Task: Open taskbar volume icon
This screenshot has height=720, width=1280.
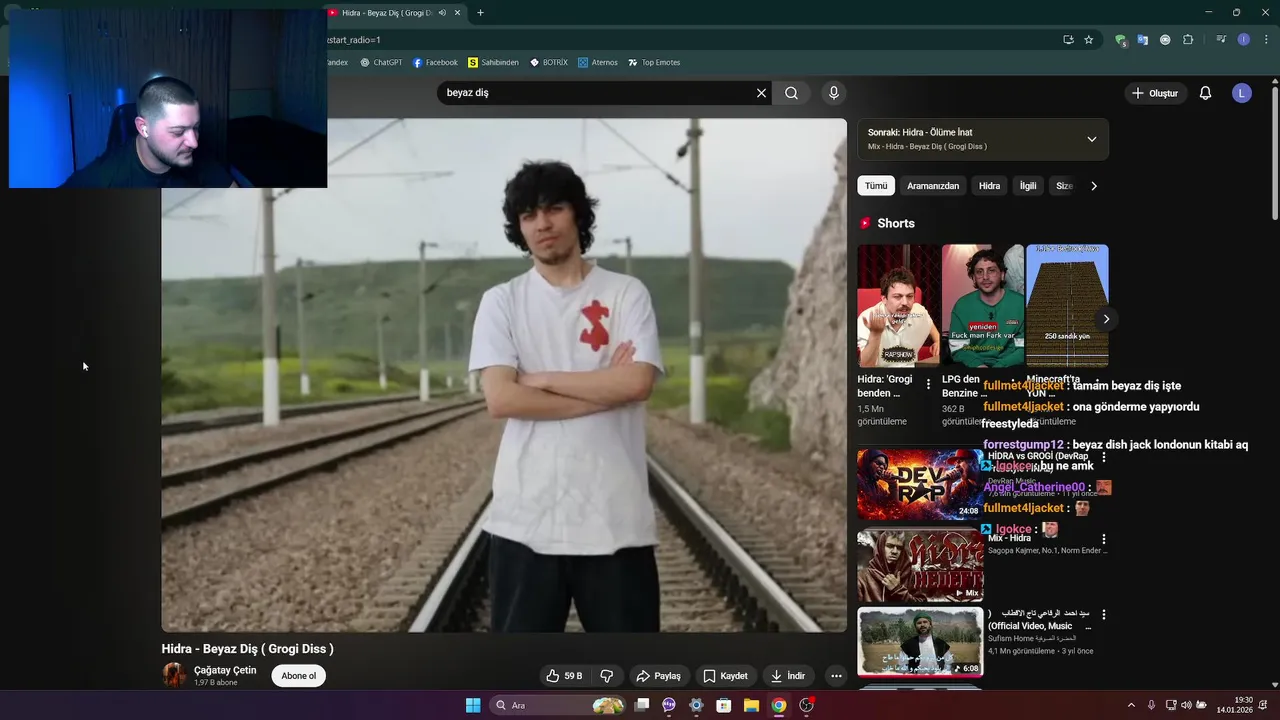Action: point(1186,705)
